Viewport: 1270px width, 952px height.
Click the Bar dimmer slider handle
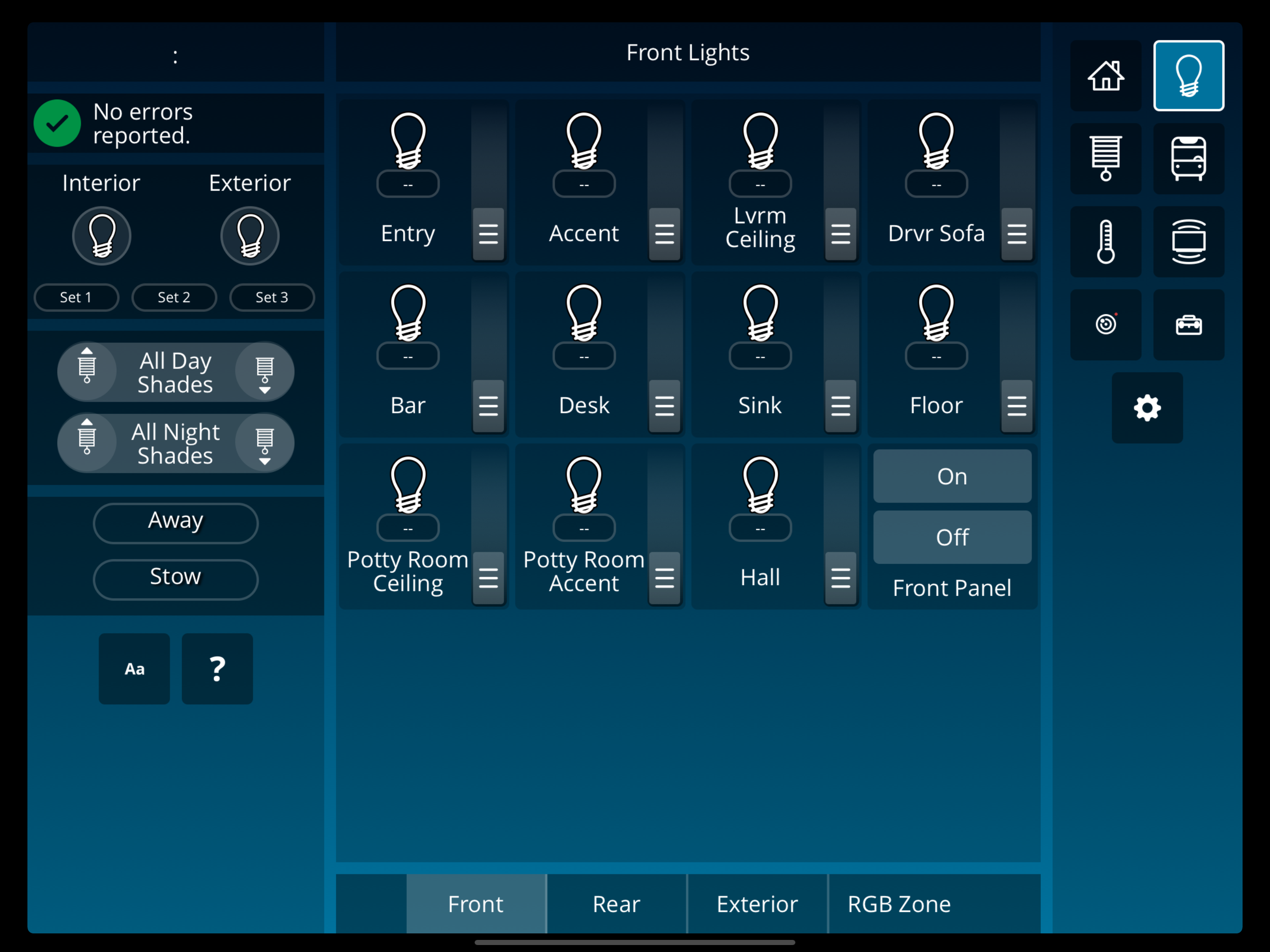(489, 406)
